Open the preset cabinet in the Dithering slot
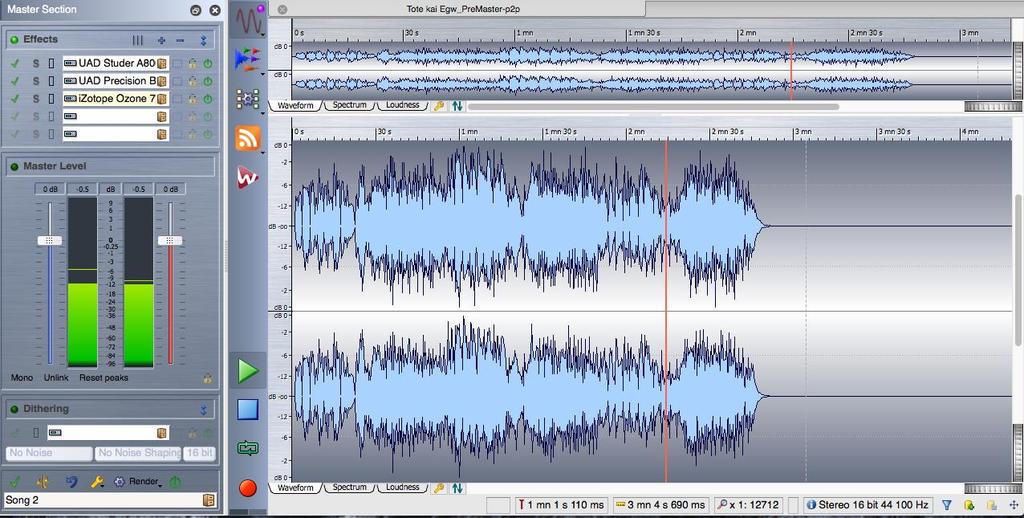Viewport: 1024px width, 518px height. [x=161, y=432]
